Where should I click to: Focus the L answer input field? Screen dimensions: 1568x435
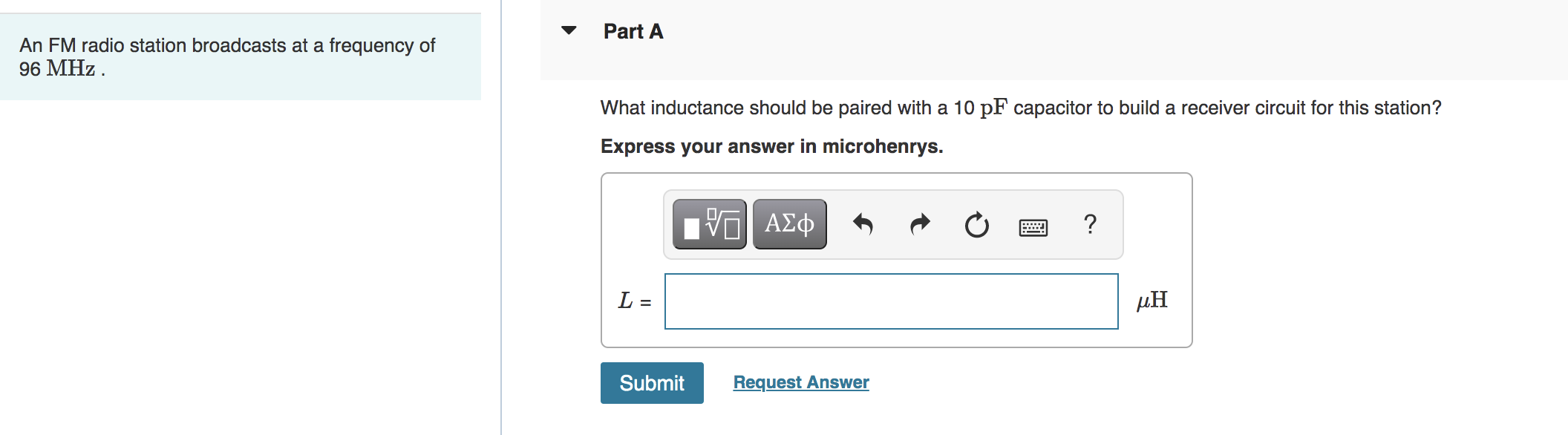[892, 301]
